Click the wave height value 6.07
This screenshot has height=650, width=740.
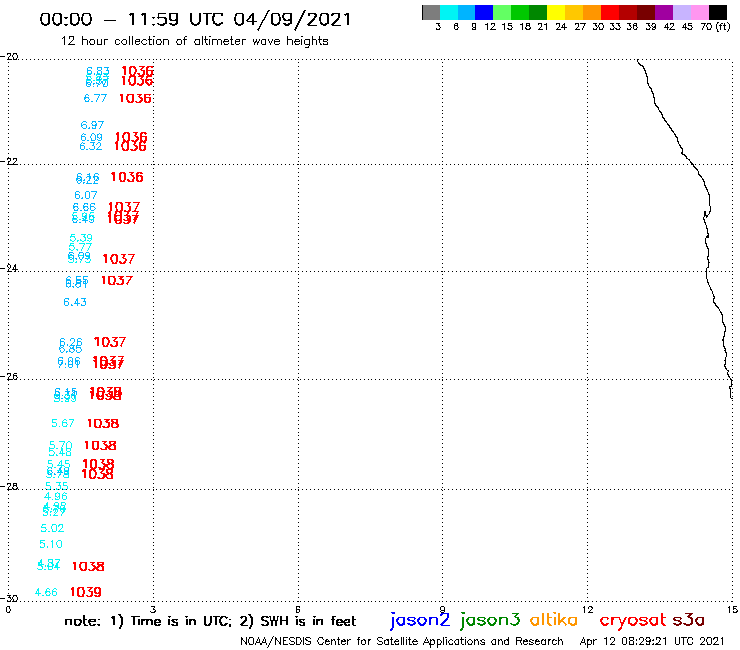click(x=85, y=195)
